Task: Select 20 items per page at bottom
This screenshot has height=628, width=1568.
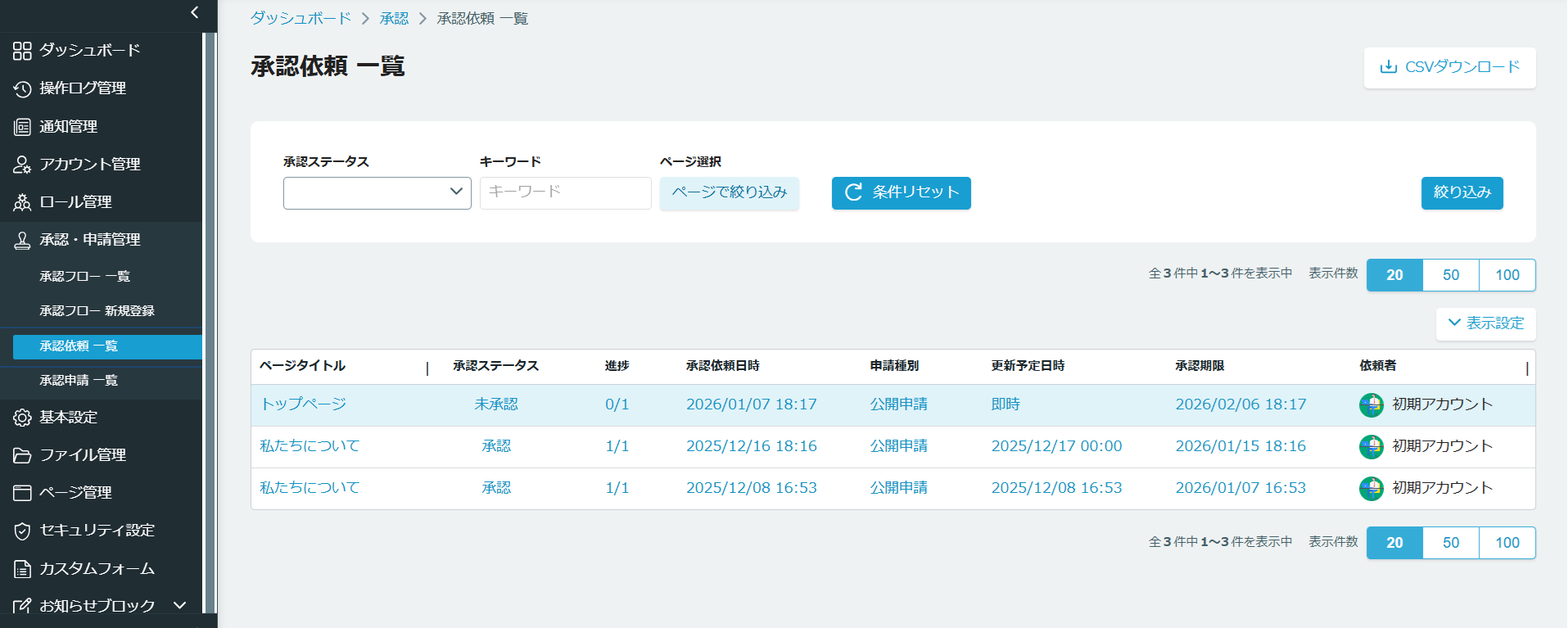Action: [x=1394, y=543]
